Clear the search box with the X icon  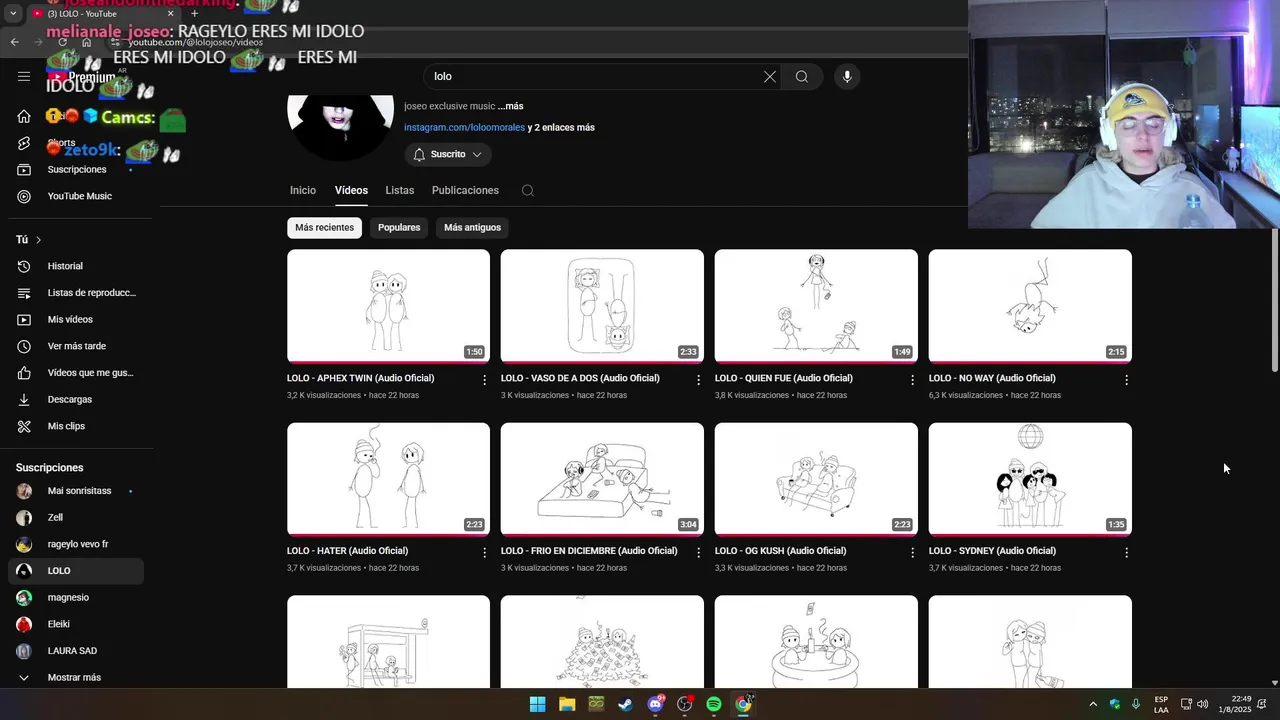(770, 77)
